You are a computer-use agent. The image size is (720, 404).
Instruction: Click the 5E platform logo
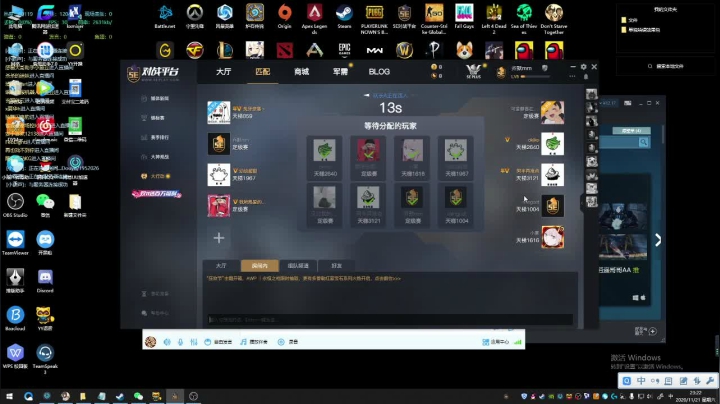[153, 73]
